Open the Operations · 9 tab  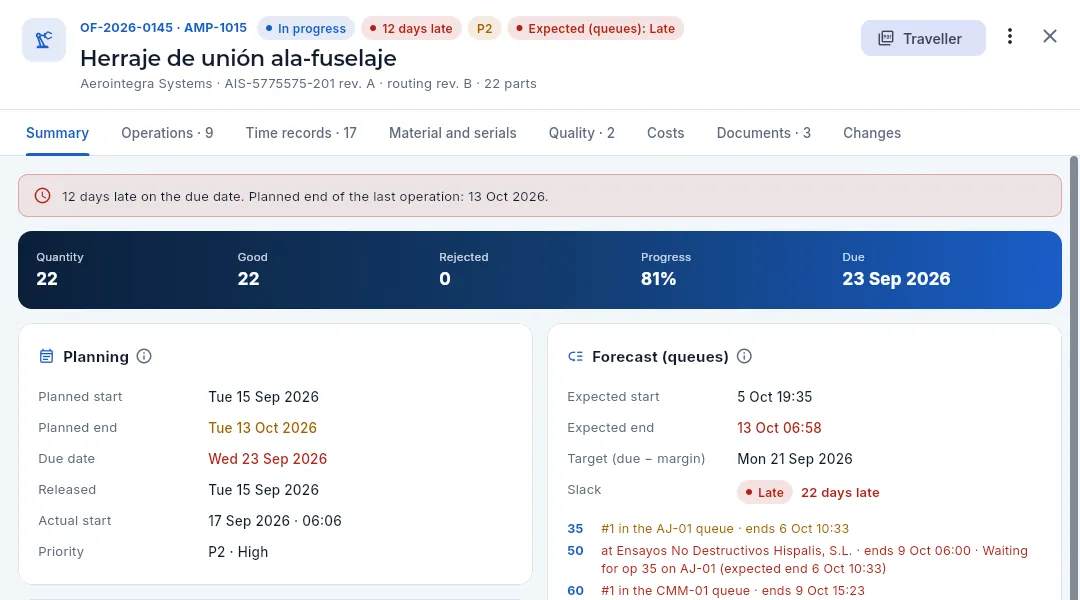click(167, 133)
